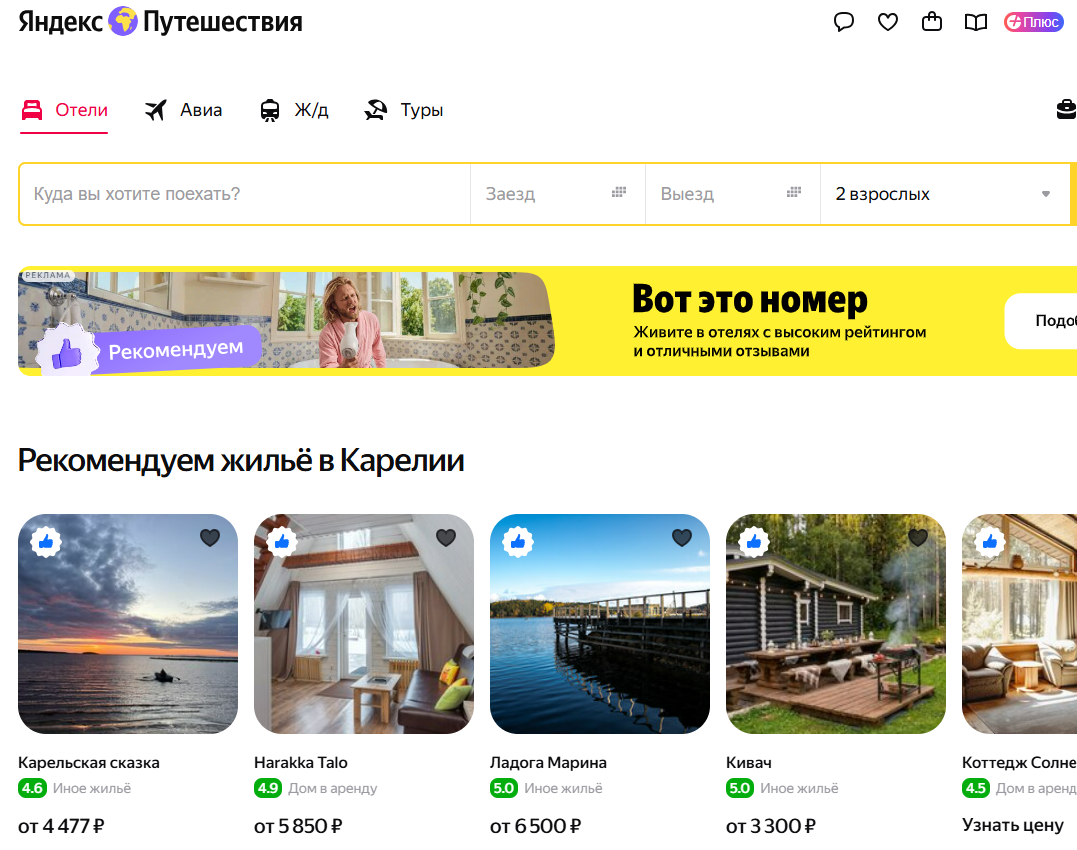Click price от 4 477 ₽
1077x850 pixels.
(x=61, y=826)
